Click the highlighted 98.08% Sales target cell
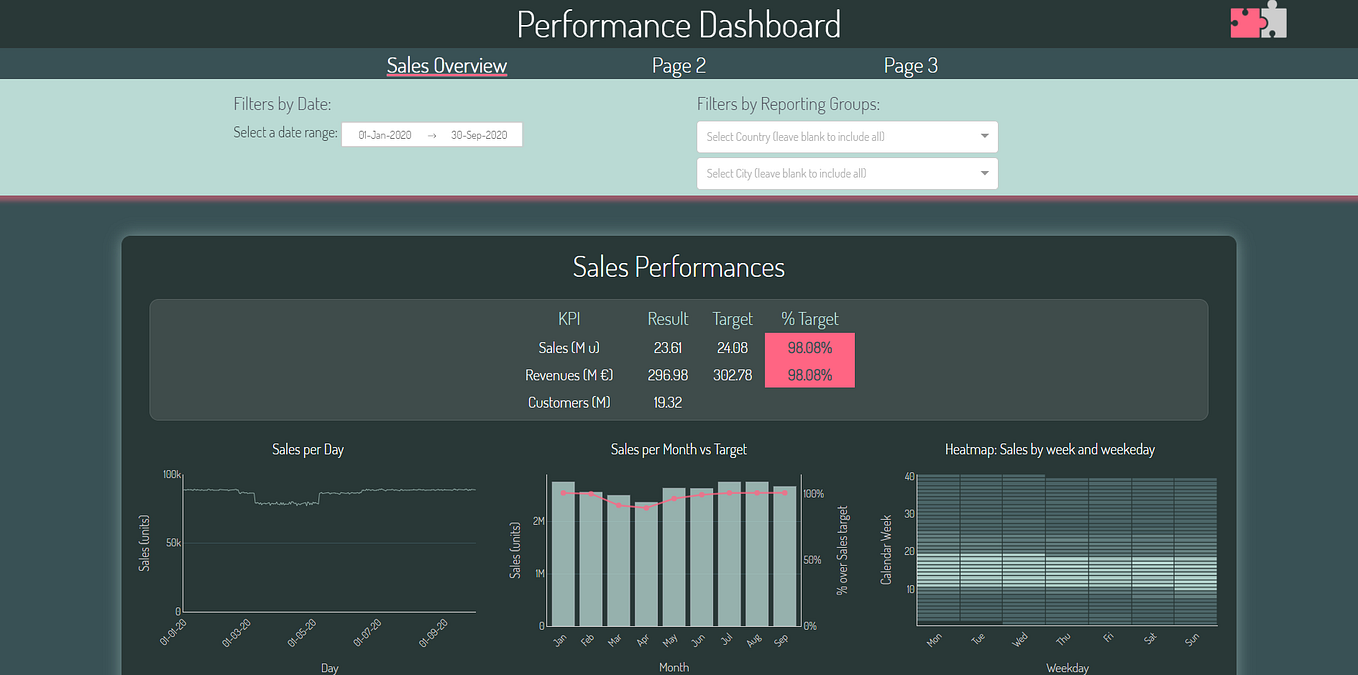 point(809,347)
